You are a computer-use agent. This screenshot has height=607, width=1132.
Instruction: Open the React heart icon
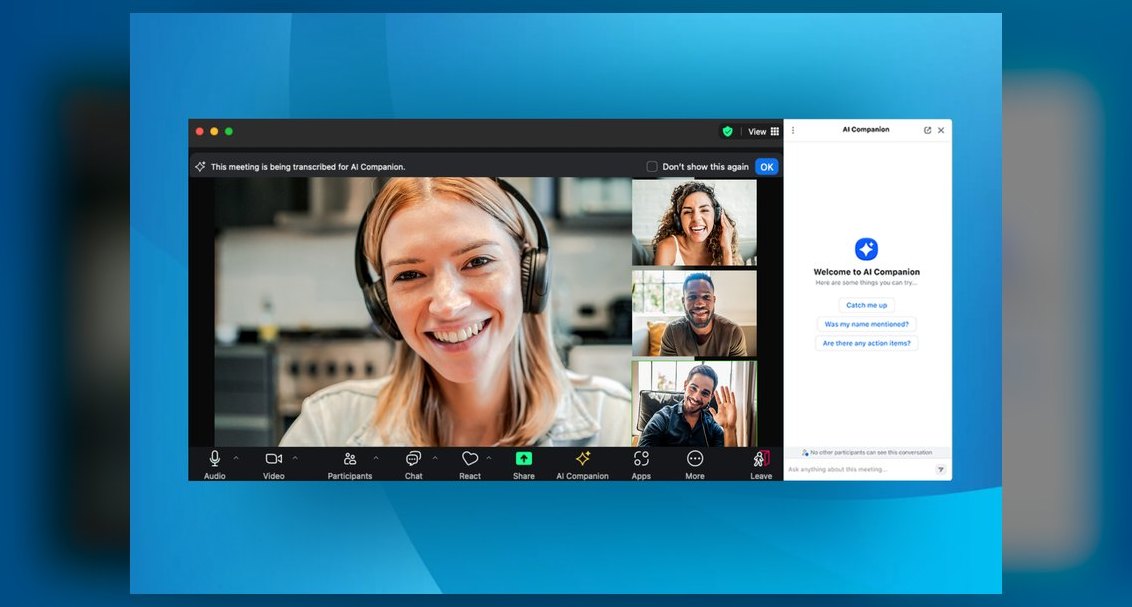[470, 458]
